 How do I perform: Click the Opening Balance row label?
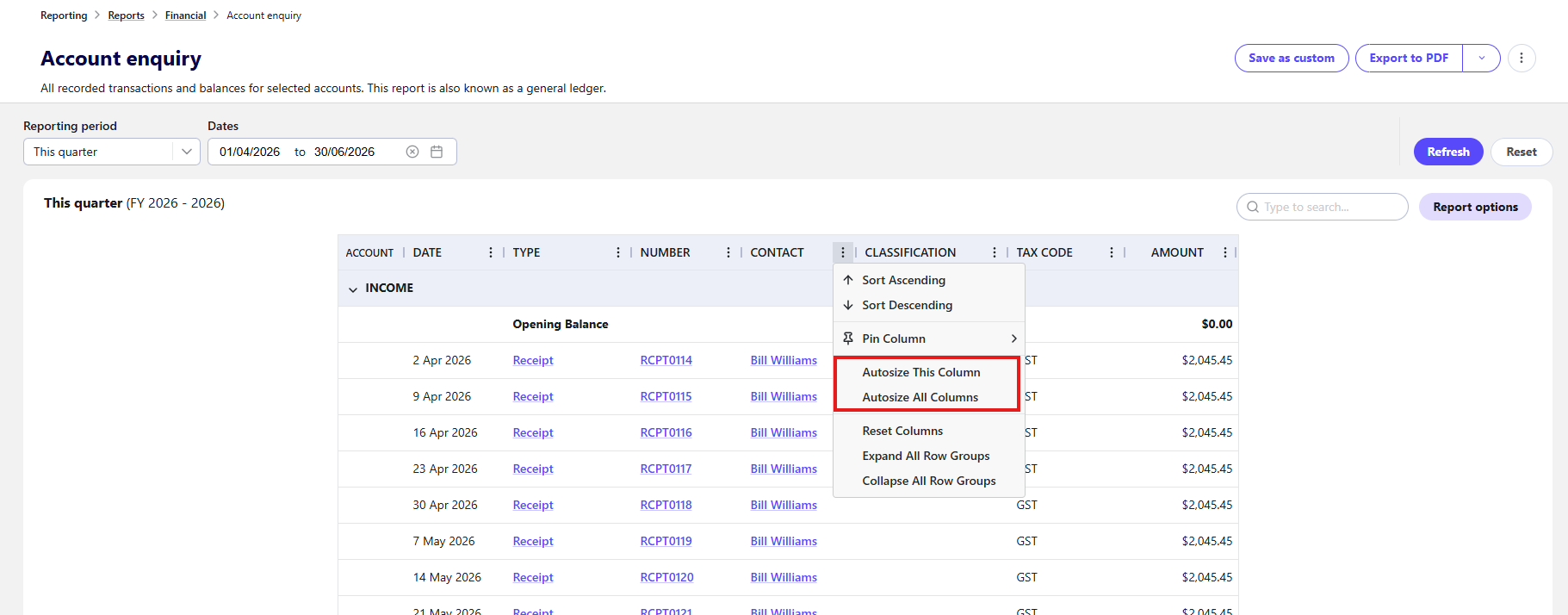click(561, 324)
